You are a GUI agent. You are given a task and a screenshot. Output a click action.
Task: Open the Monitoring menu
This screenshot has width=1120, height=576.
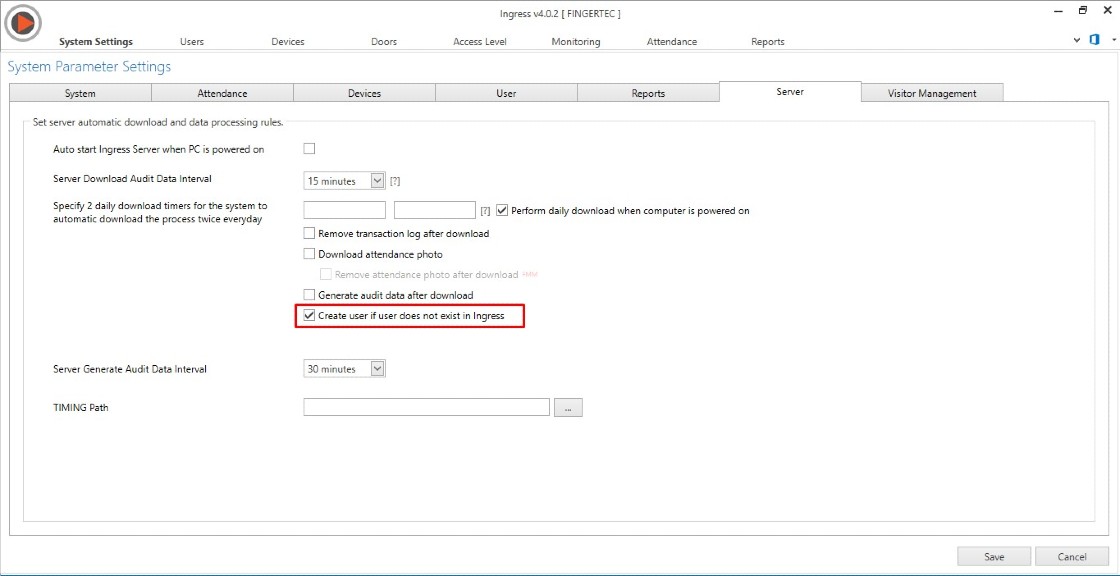576,41
